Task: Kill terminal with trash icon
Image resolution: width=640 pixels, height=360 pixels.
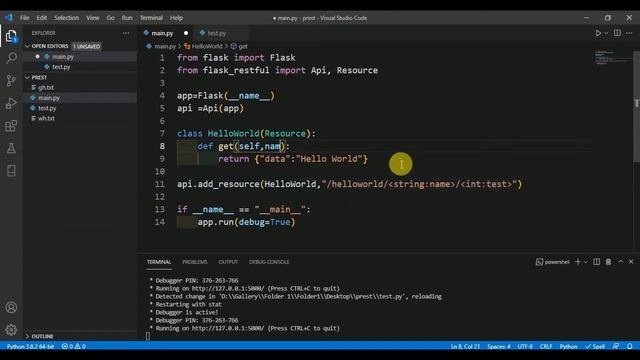Action: (608, 262)
